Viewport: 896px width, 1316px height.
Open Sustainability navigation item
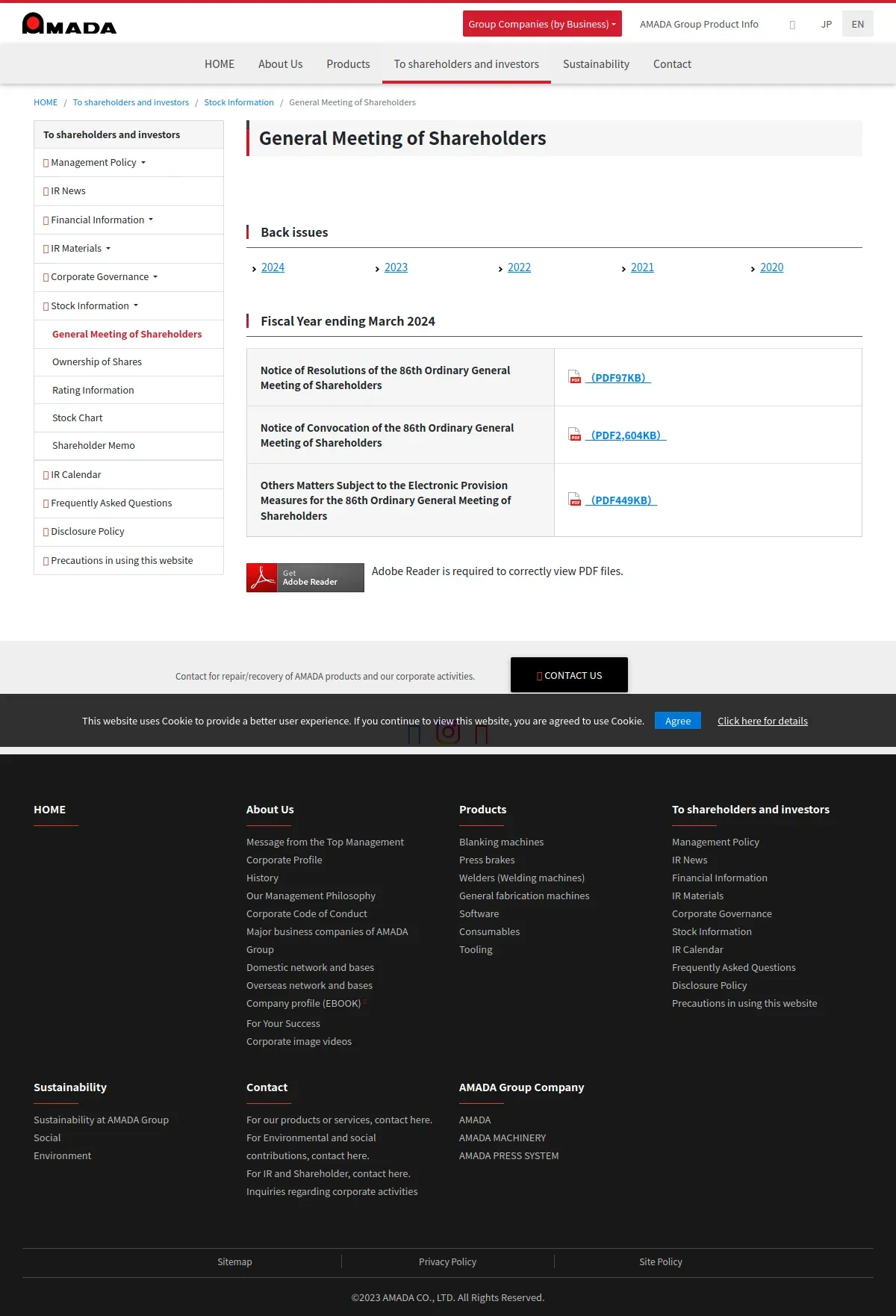pos(596,64)
